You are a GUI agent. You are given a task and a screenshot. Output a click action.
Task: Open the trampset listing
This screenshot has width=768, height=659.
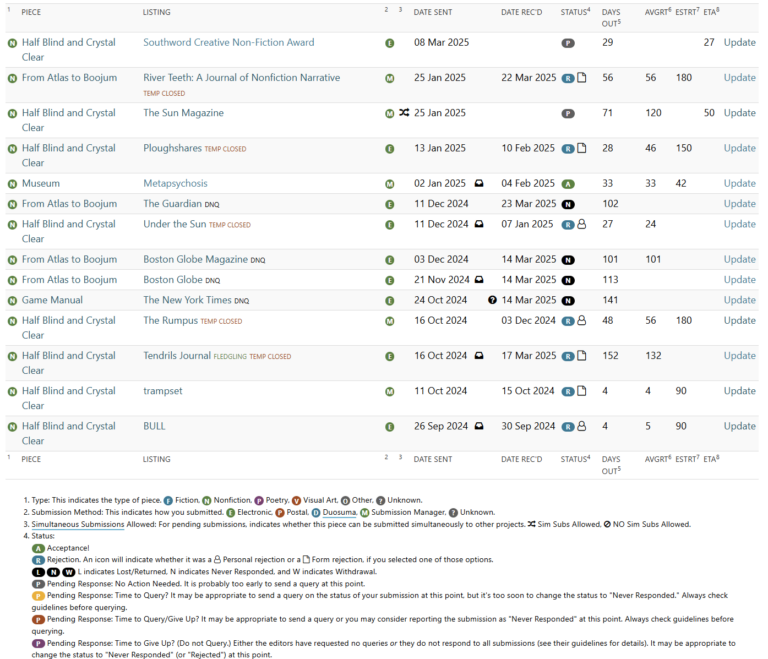[163, 391]
